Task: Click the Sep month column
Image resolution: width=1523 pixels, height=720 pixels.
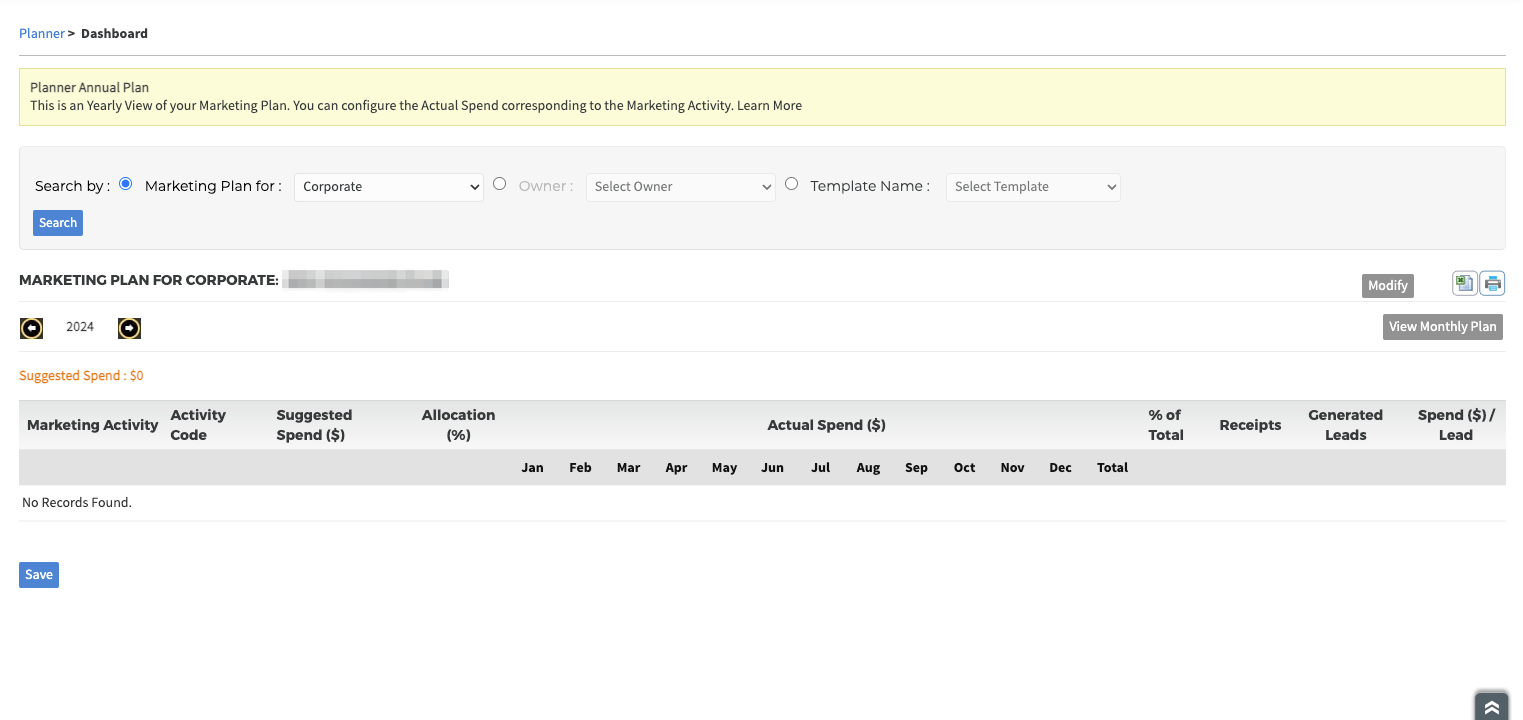Action: (916, 468)
